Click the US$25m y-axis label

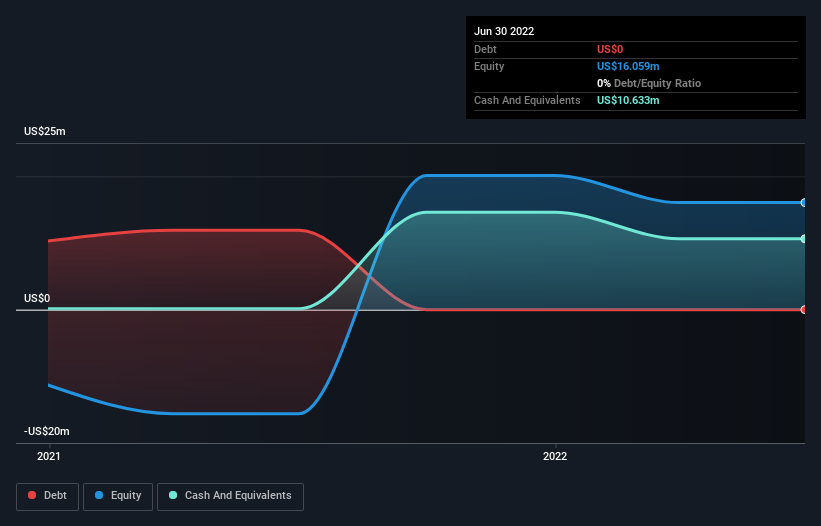click(x=45, y=131)
